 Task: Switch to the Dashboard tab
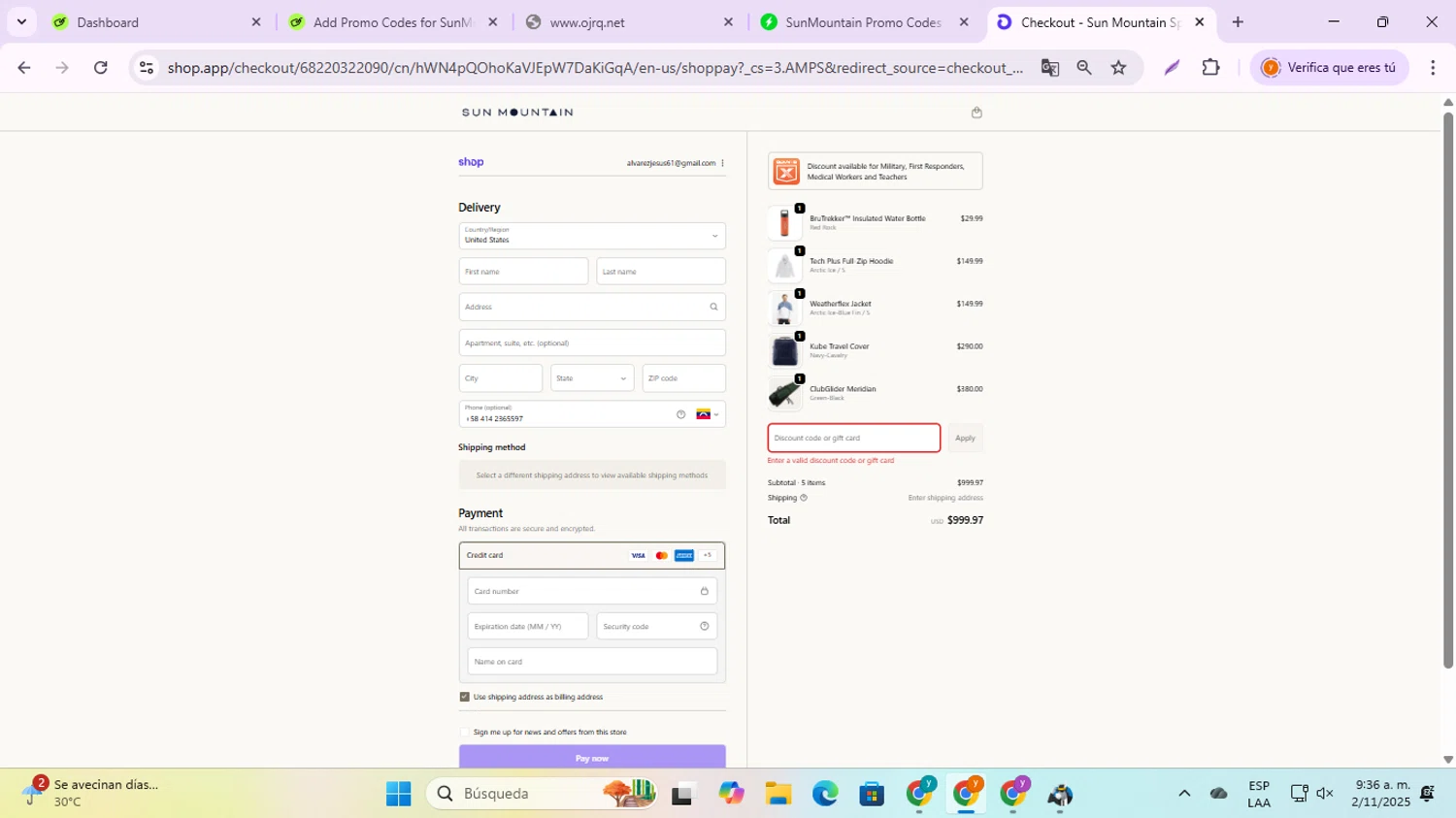click(x=155, y=21)
